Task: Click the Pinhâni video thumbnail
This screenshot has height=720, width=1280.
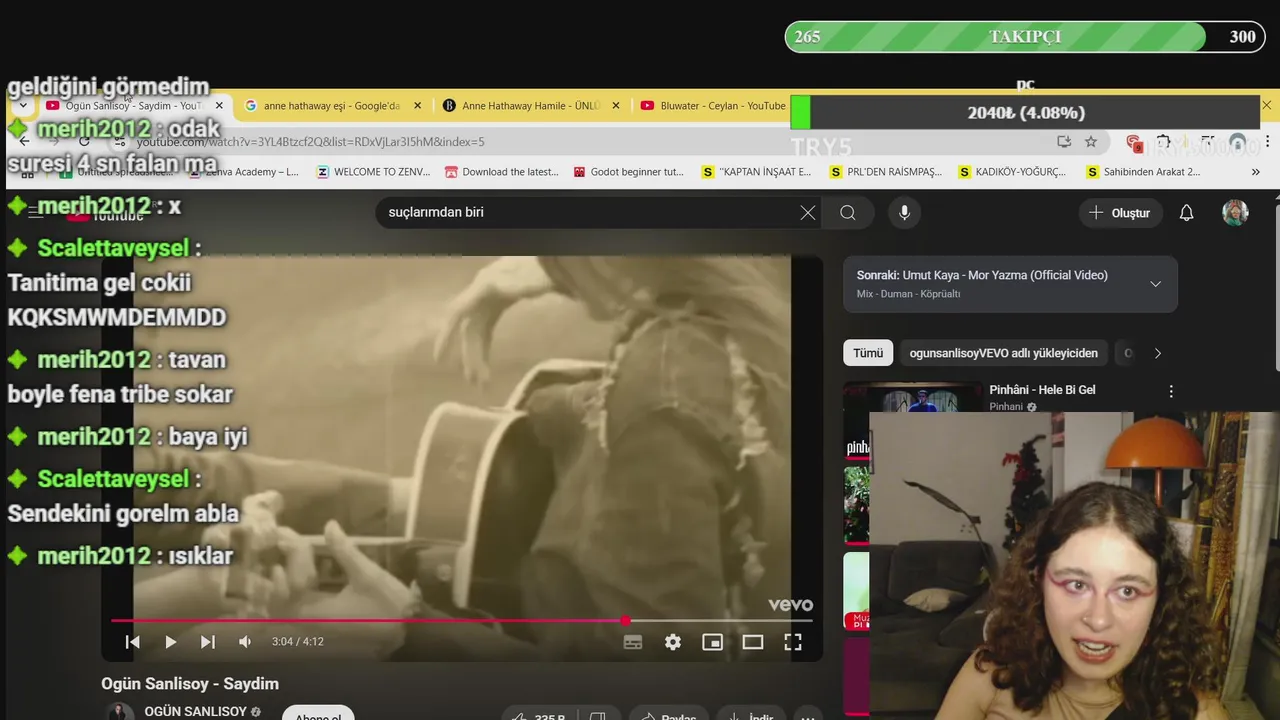Action: [x=913, y=397]
